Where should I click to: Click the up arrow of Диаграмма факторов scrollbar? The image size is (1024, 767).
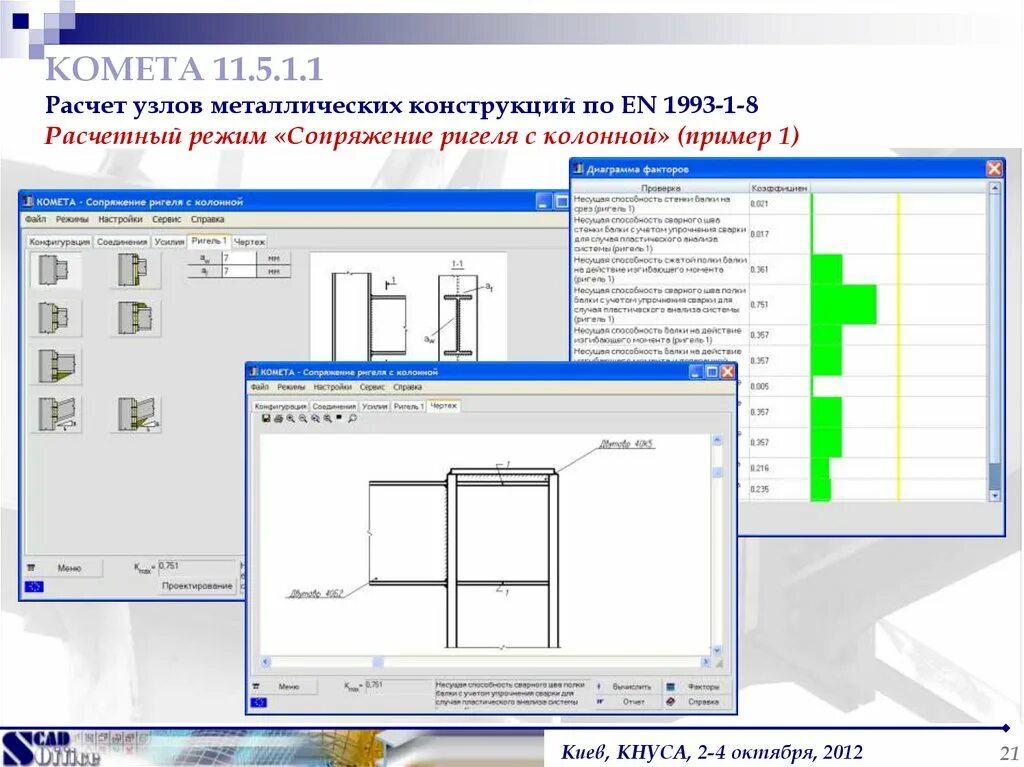click(995, 188)
